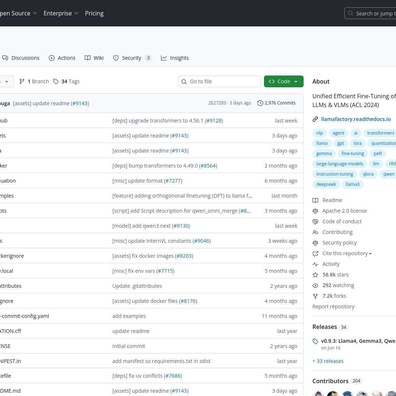Viewport: 396px width, 396px height.
Task: Expand Cite this repository dropdown
Action: tap(347, 253)
